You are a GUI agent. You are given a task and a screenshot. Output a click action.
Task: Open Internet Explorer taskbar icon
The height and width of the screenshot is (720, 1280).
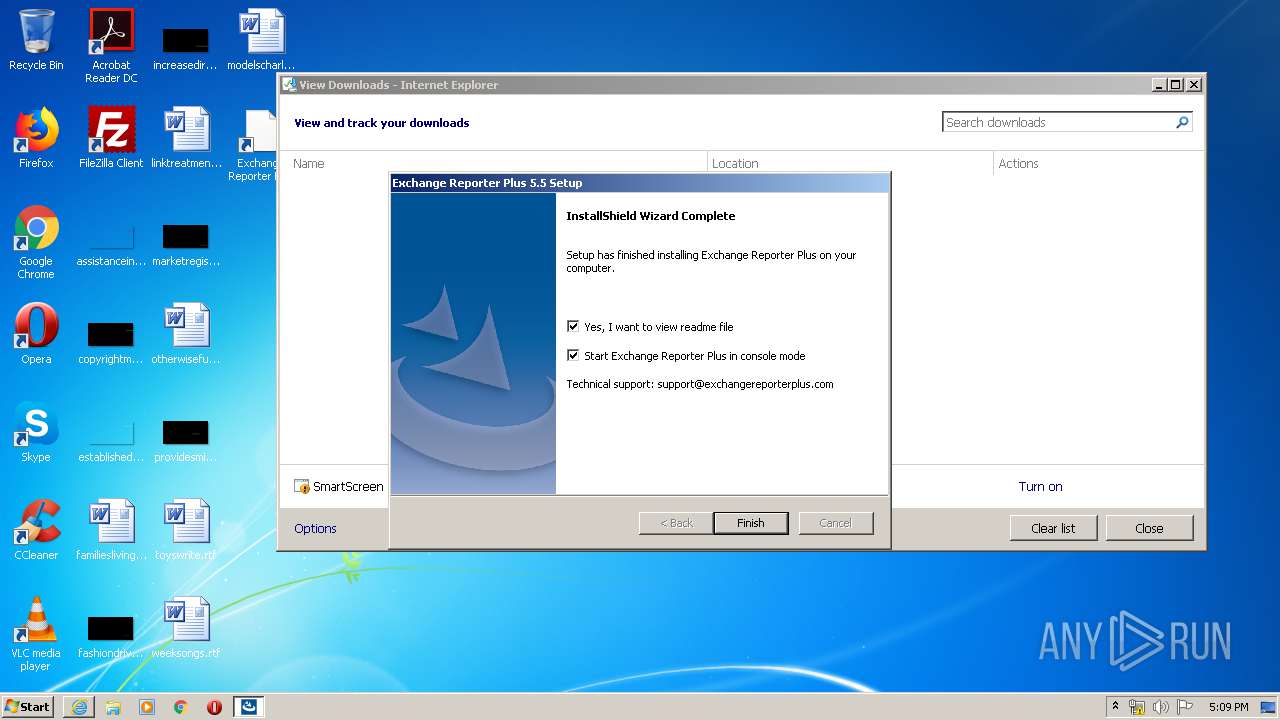point(79,707)
